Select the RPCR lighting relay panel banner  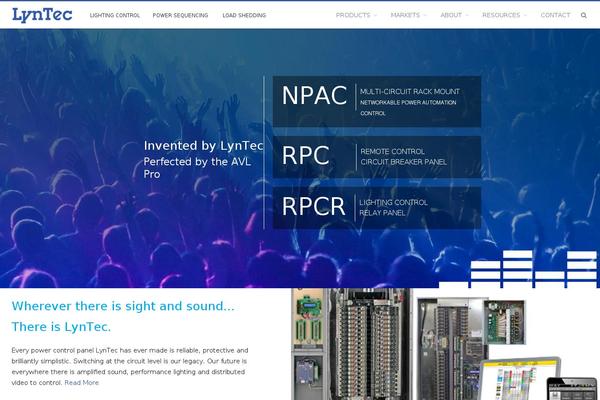point(377,207)
